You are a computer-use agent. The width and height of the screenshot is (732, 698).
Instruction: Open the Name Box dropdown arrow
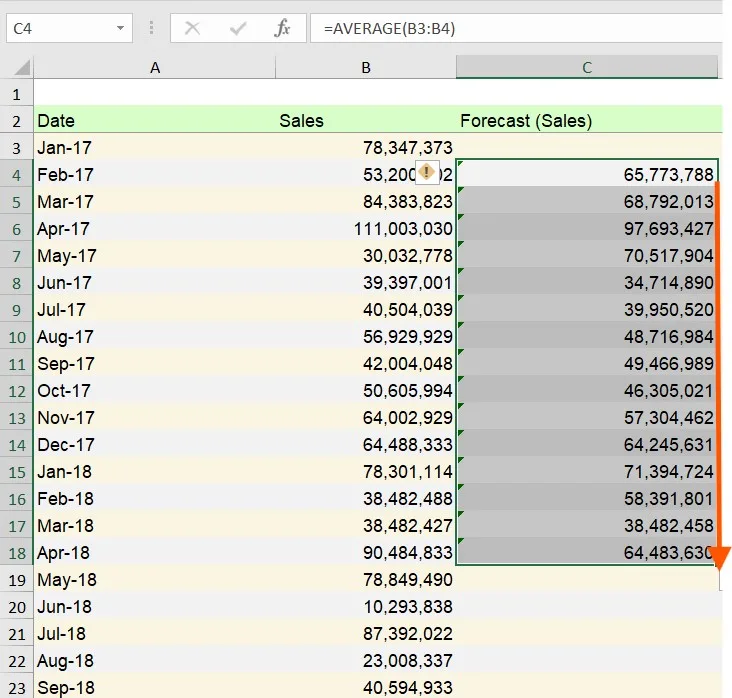tap(120, 28)
